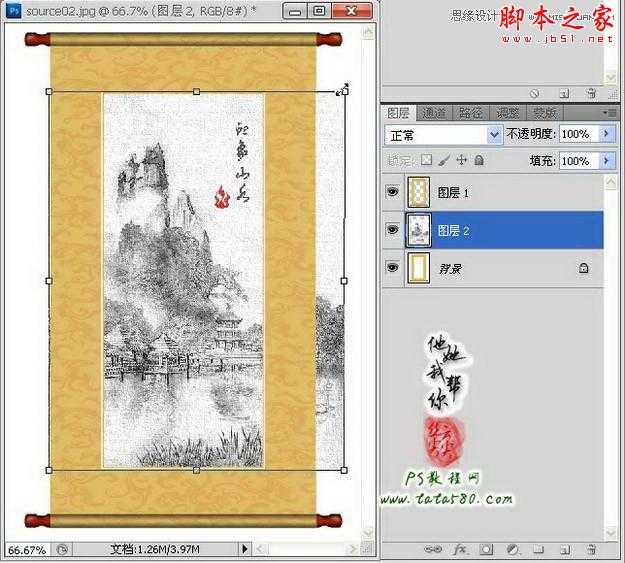Image resolution: width=625 pixels, height=563 pixels.
Task: Click the lock icon on 背景 layer
Action: (x=584, y=268)
